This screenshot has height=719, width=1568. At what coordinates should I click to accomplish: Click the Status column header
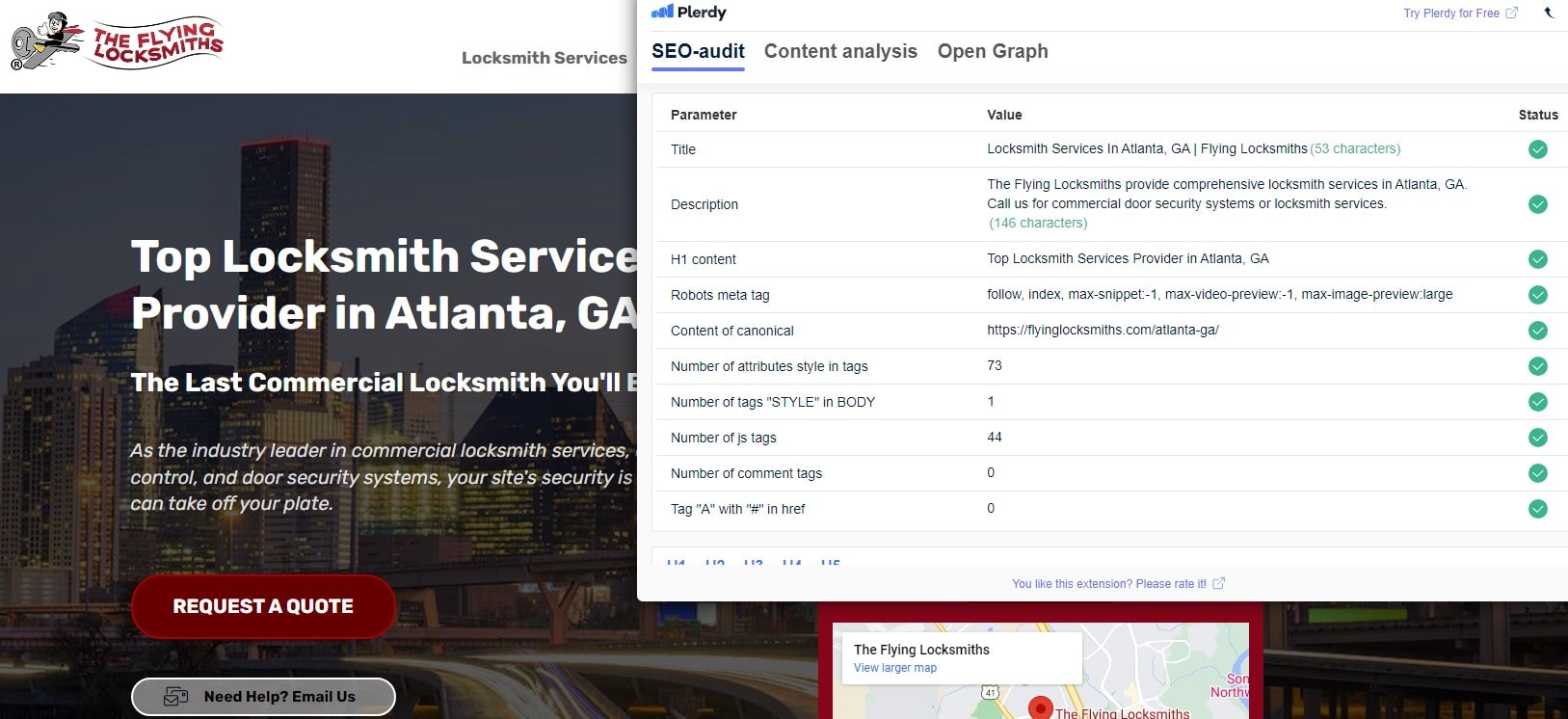[x=1538, y=115]
